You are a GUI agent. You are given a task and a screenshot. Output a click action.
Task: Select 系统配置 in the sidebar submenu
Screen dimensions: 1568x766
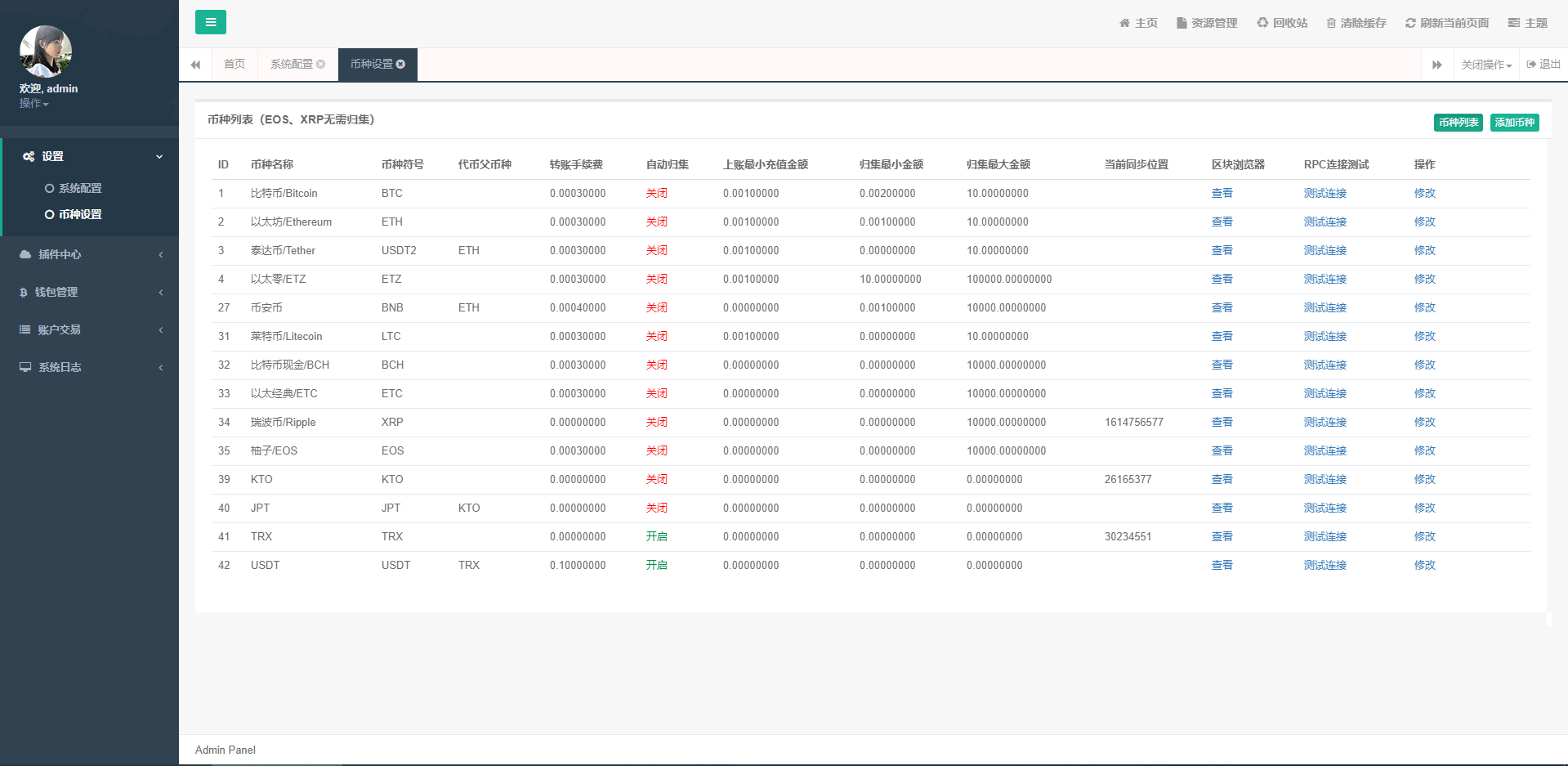click(x=80, y=188)
